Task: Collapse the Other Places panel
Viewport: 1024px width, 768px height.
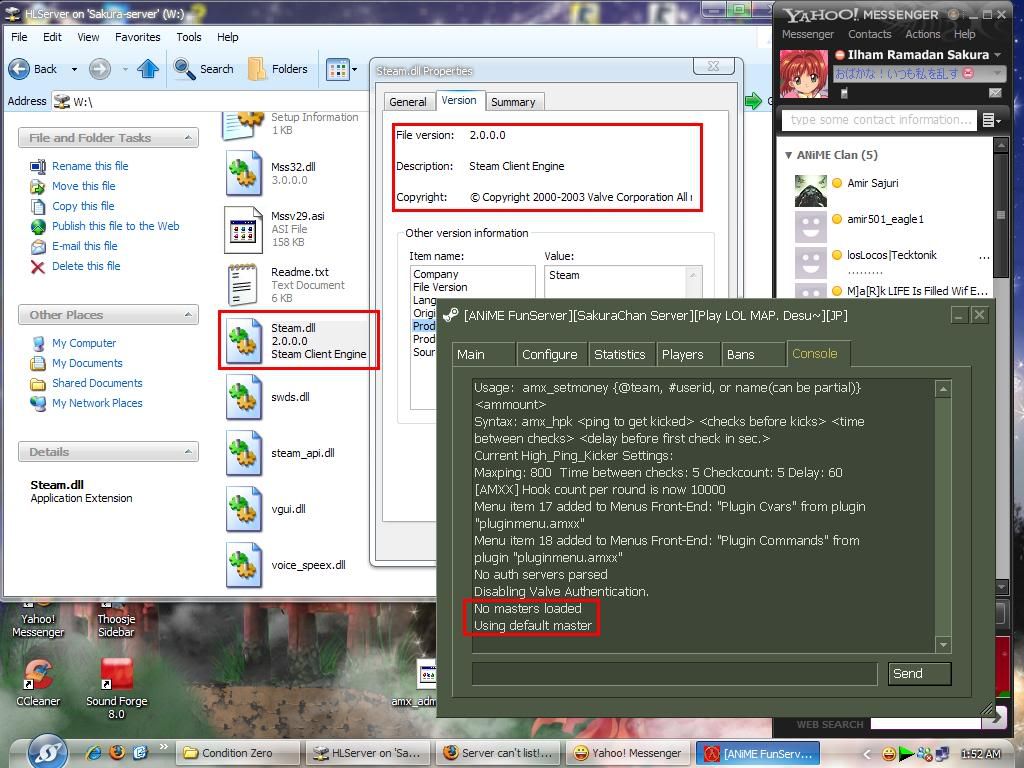Action: tap(188, 315)
